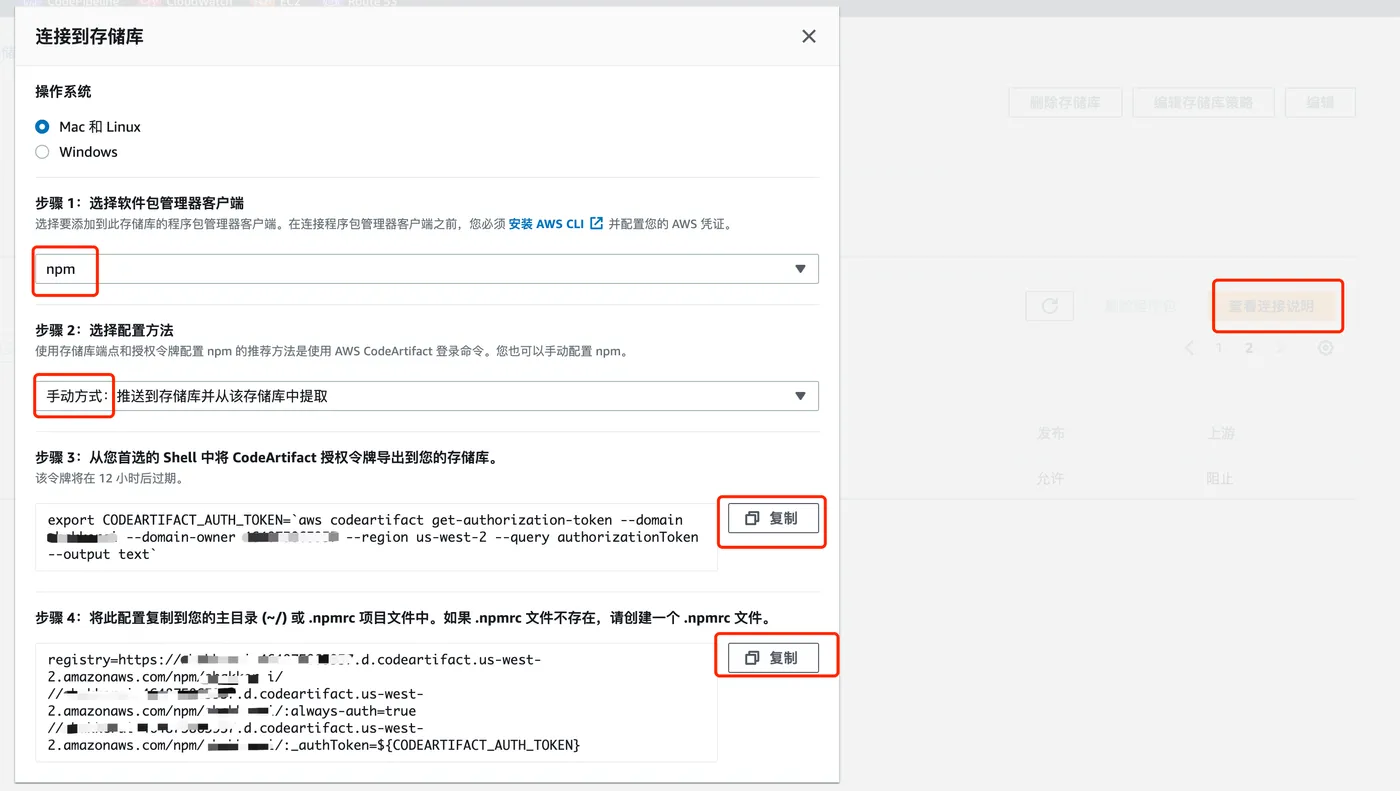Viewport: 1400px width, 791px height.
Task: Go to next page with right chevron
Action: point(1280,349)
